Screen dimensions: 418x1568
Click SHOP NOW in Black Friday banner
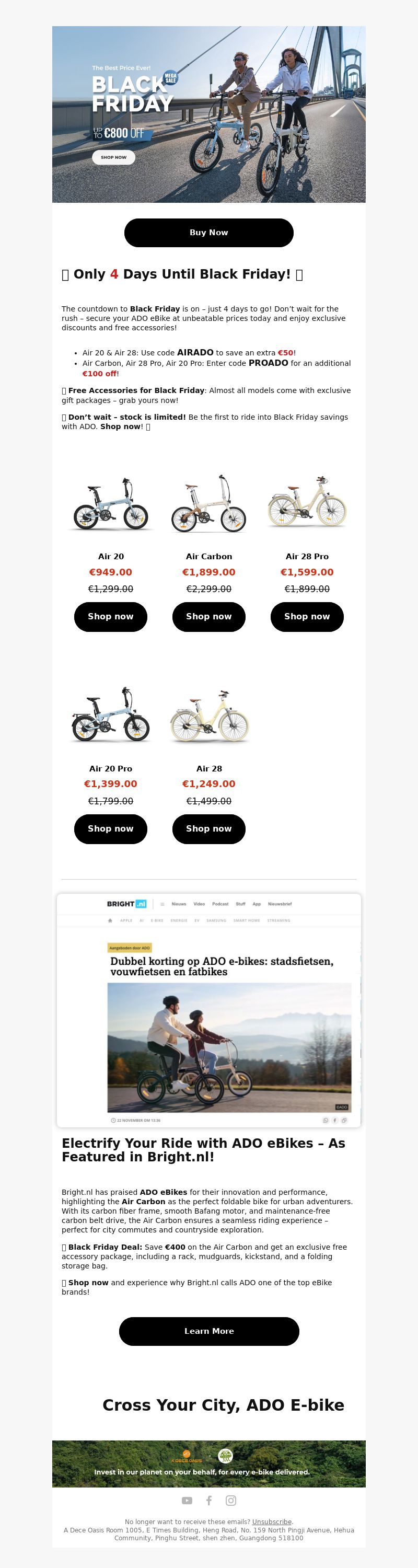click(114, 157)
